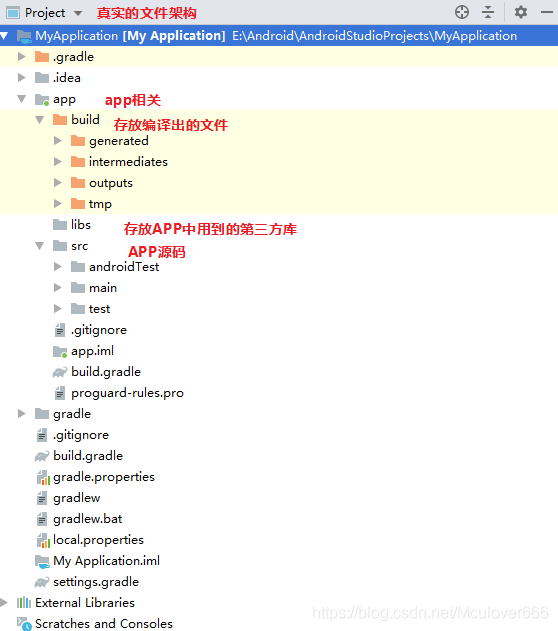This screenshot has height=631, width=558.
Task: Expand the outputs folder
Action: pos(58,183)
